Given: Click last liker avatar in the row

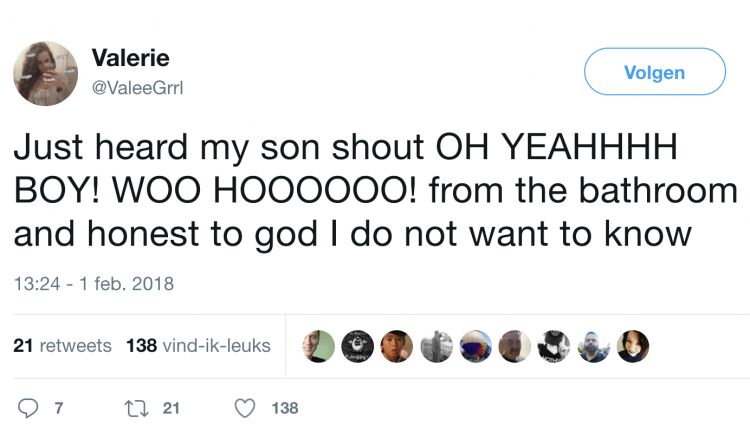Looking at the screenshot, I should [x=633, y=346].
